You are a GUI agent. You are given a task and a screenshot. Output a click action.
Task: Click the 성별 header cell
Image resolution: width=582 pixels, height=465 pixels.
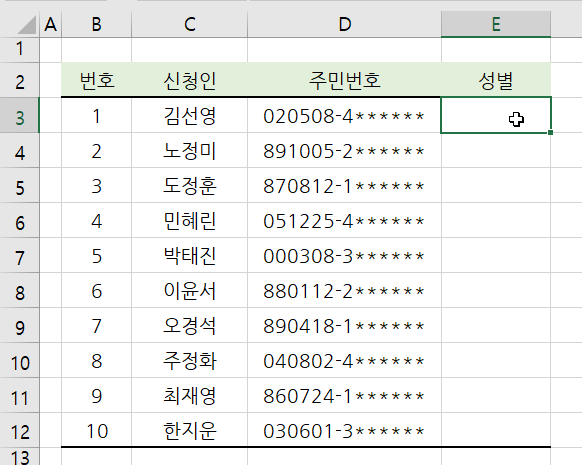coord(496,80)
